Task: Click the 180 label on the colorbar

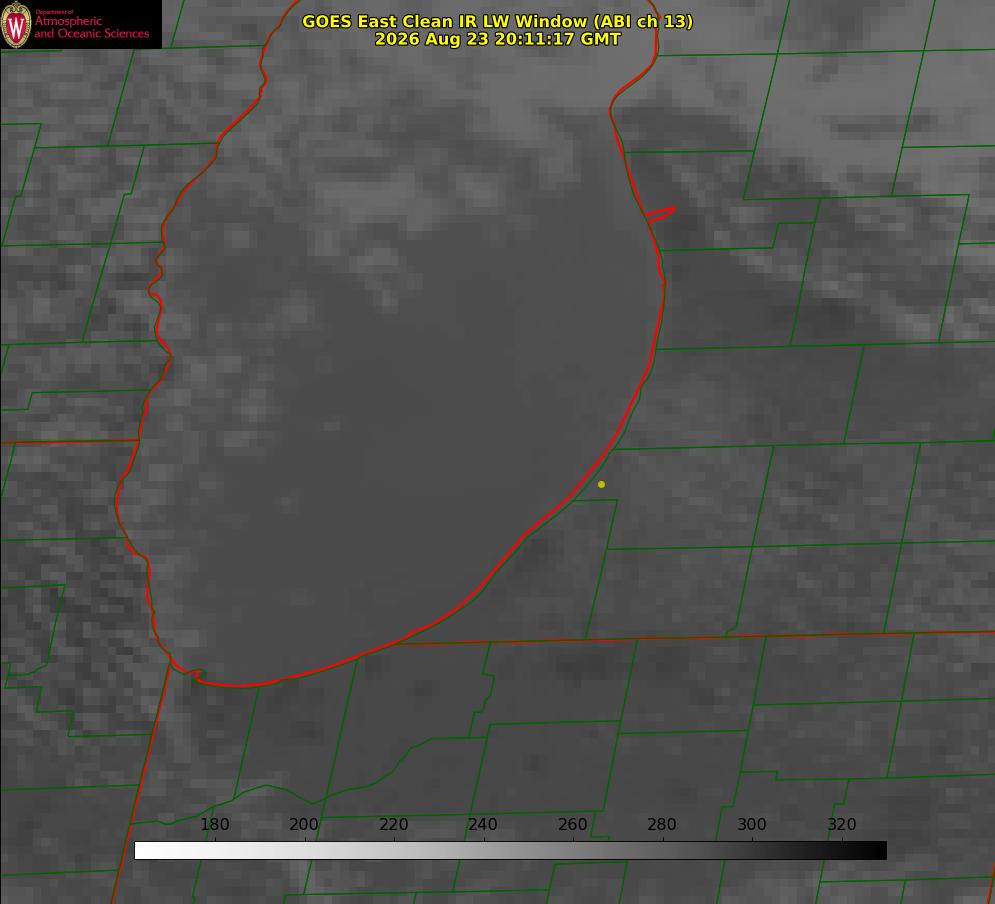Action: [215, 824]
